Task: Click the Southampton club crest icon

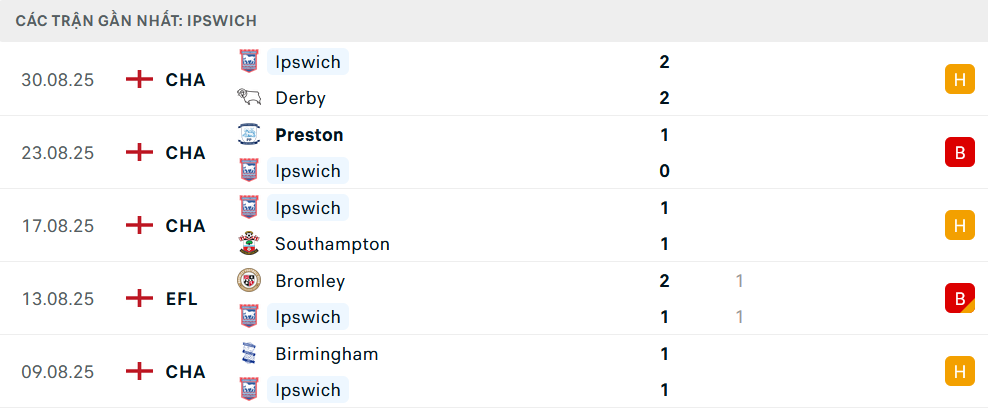Action: point(248,244)
